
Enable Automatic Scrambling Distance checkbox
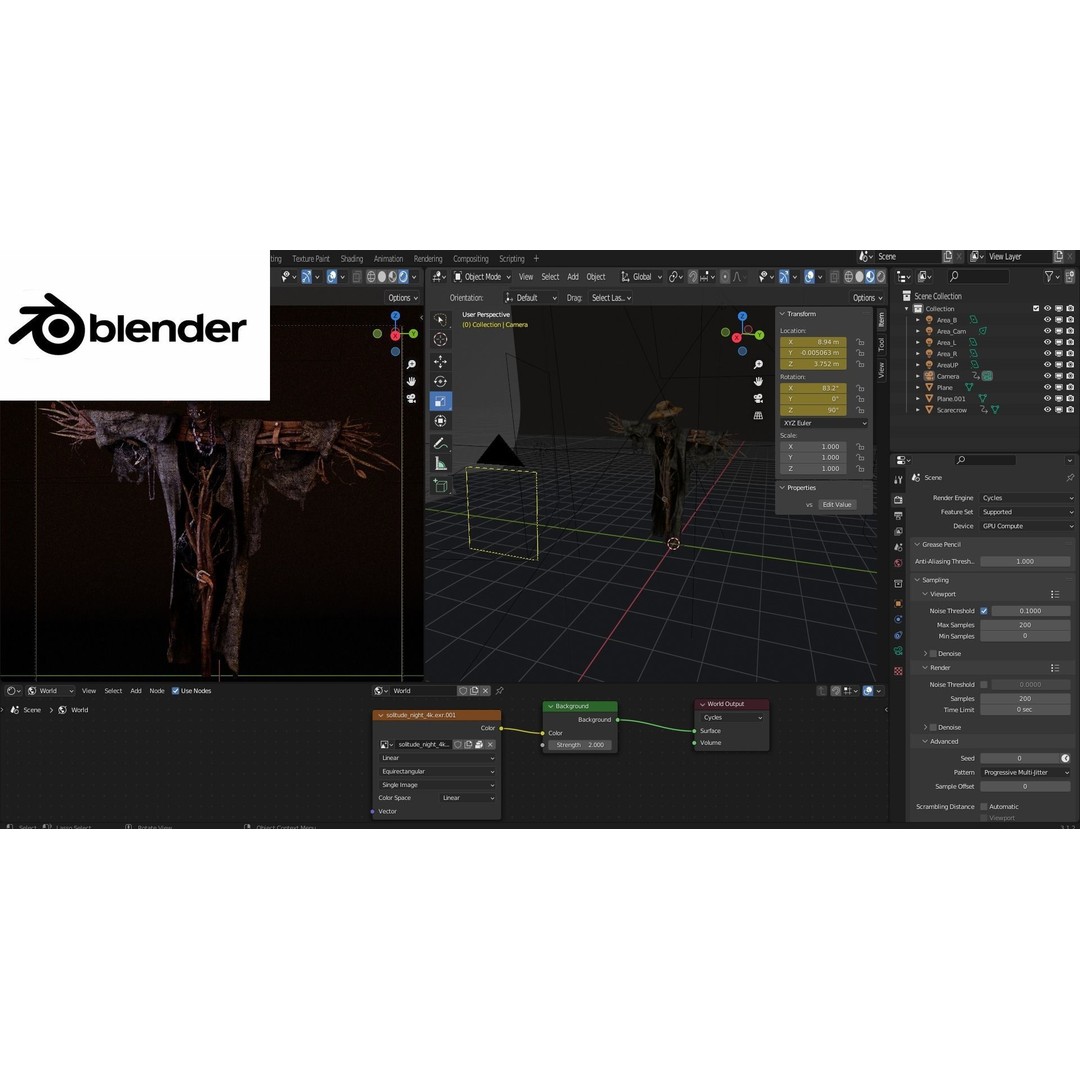click(984, 807)
